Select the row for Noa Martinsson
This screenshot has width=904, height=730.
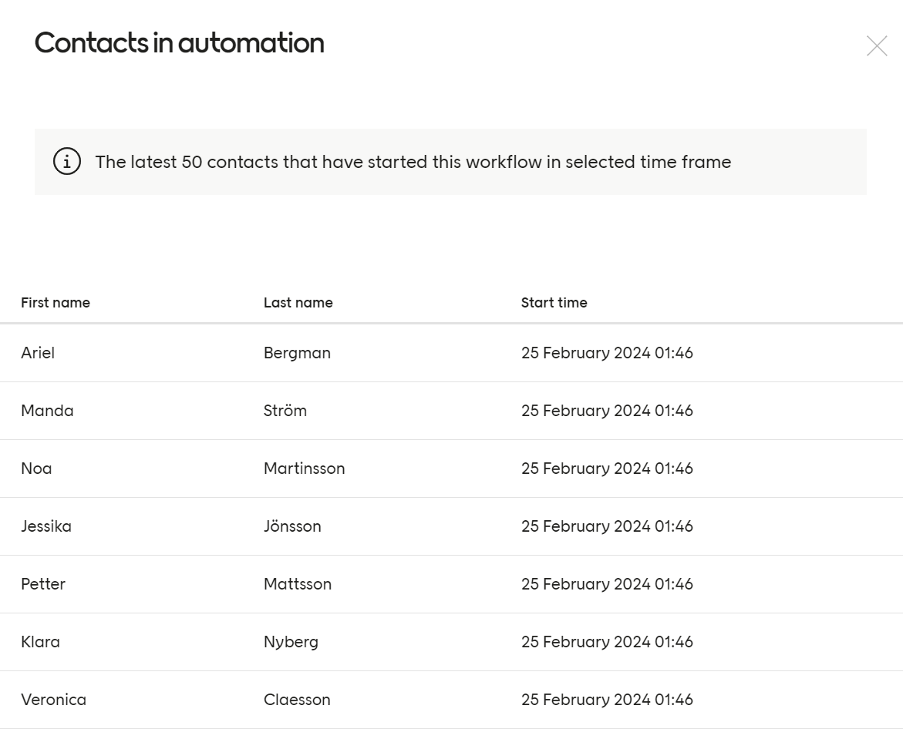click(38, 468)
